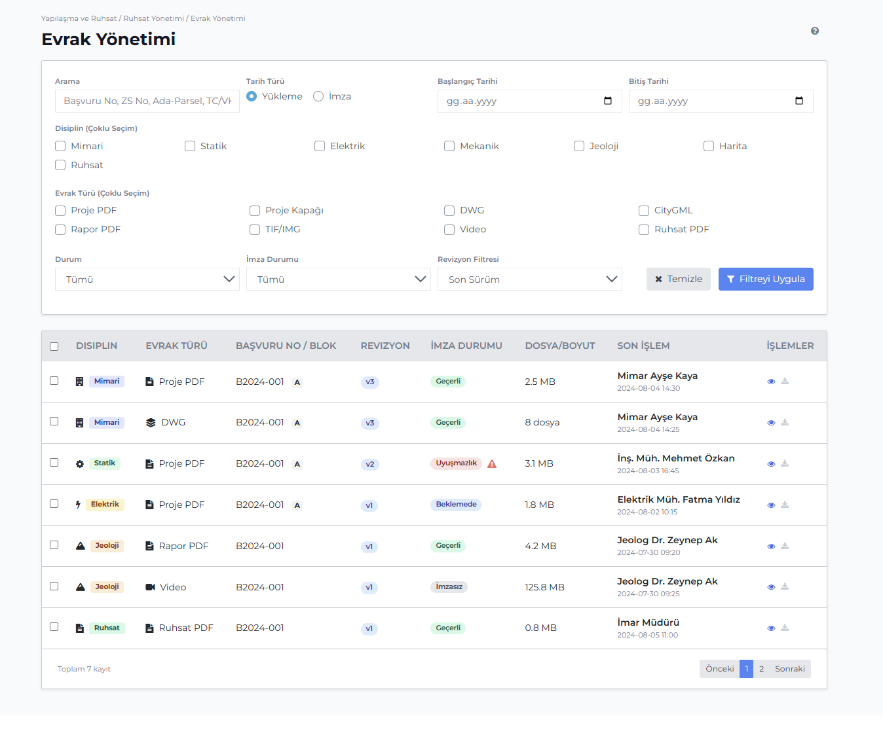Select the İmza radio button
The height and width of the screenshot is (735, 883).
click(318, 97)
